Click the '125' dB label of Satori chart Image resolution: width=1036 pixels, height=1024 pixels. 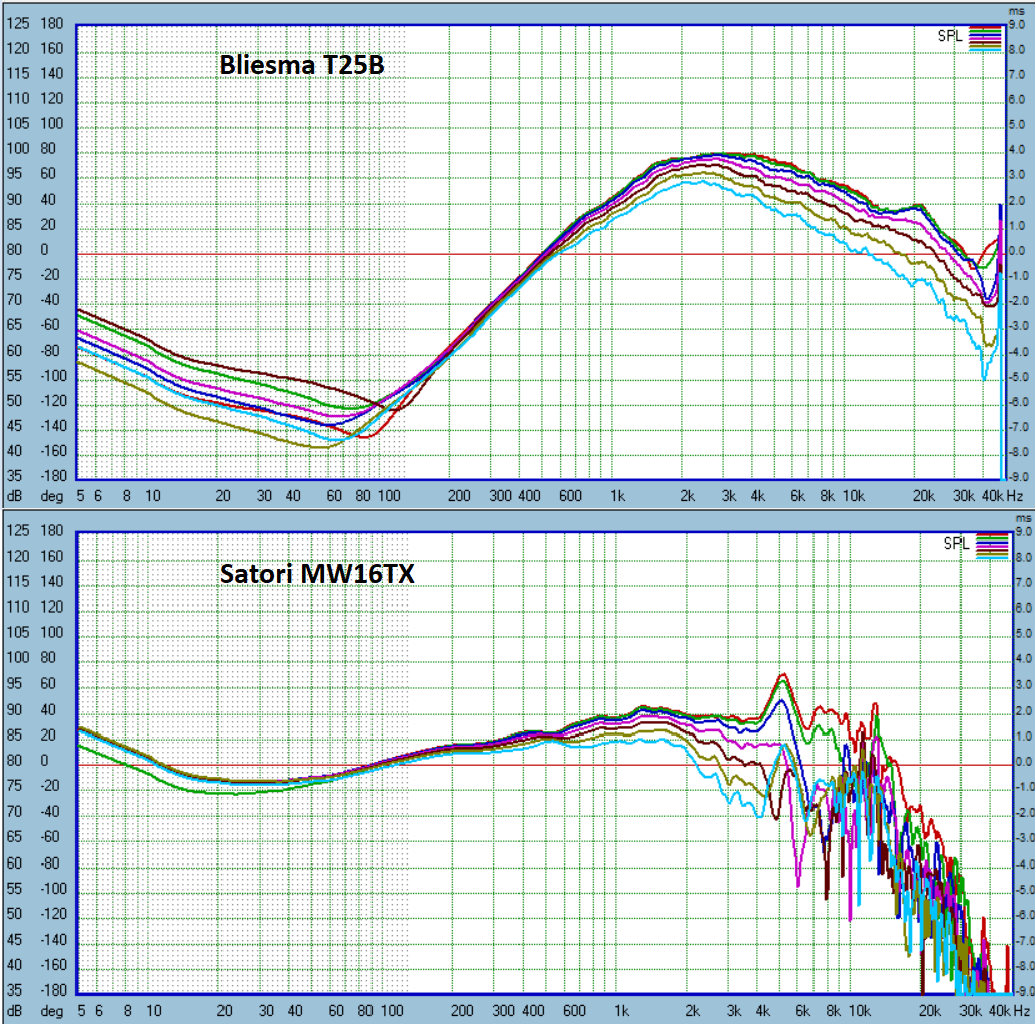point(18,530)
